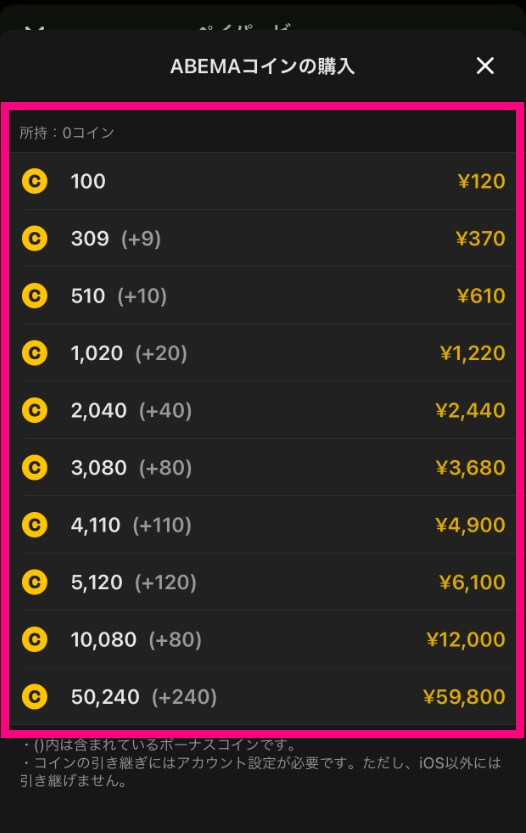Tap the ¥4,900 price label
526x833 pixels.
[470, 525]
